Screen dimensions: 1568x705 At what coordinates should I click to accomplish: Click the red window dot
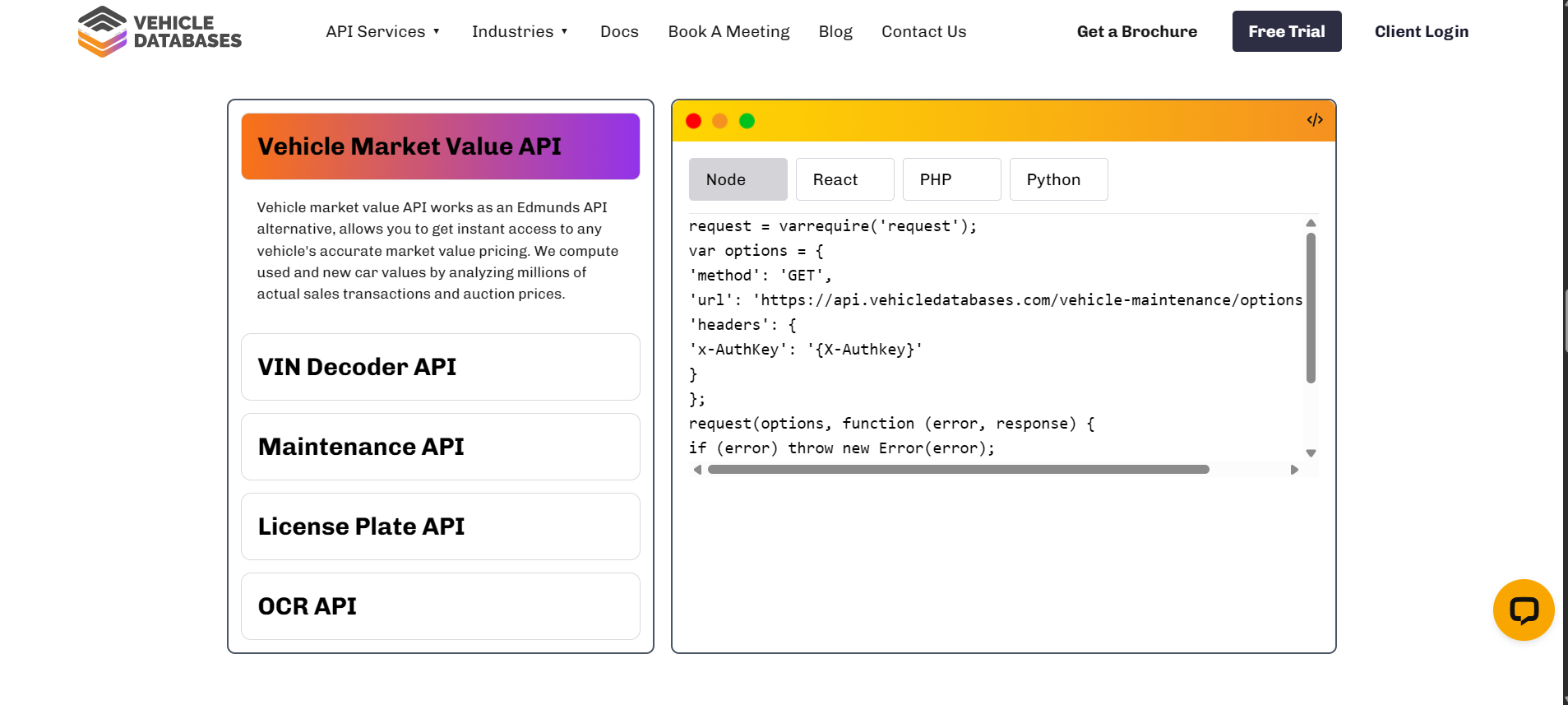pos(693,121)
